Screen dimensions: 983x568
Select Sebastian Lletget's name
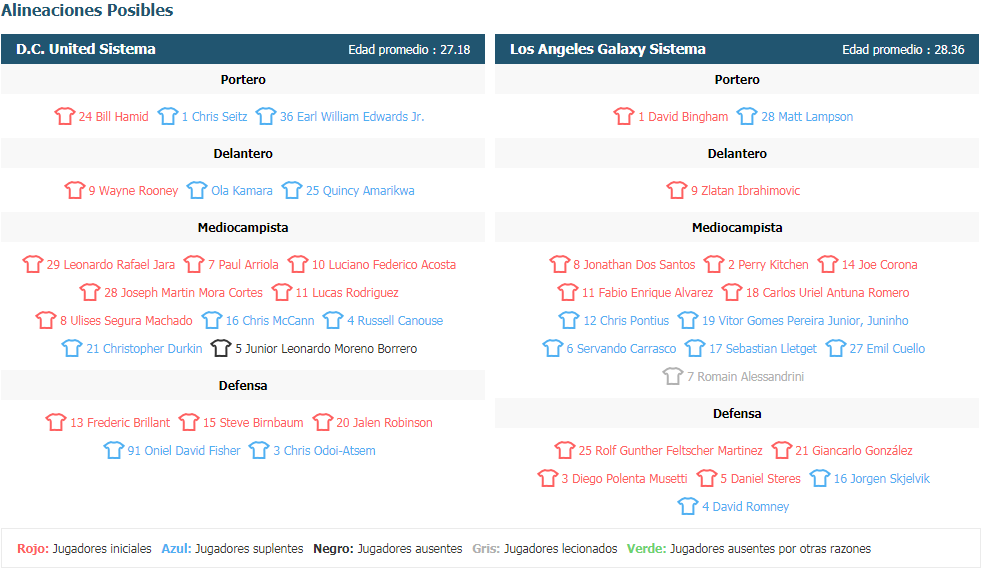[762, 349]
